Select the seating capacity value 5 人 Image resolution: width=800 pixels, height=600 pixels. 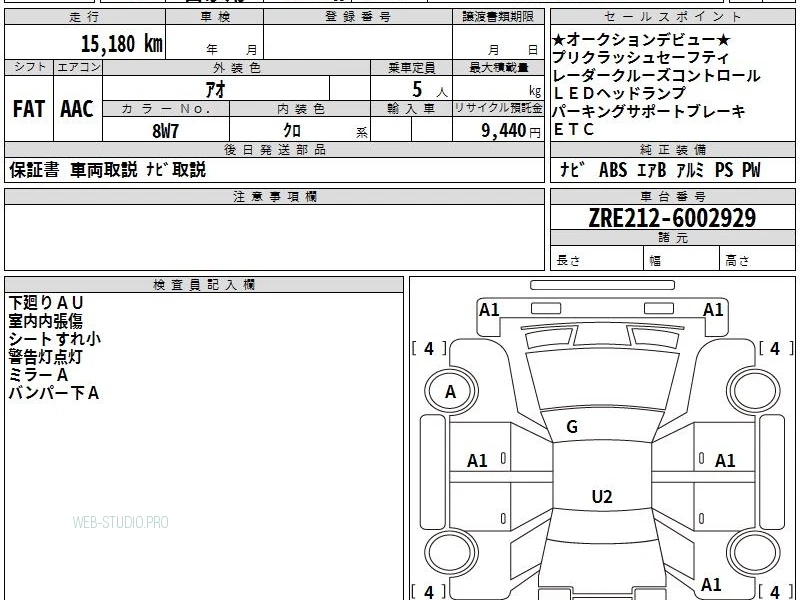click(x=429, y=90)
